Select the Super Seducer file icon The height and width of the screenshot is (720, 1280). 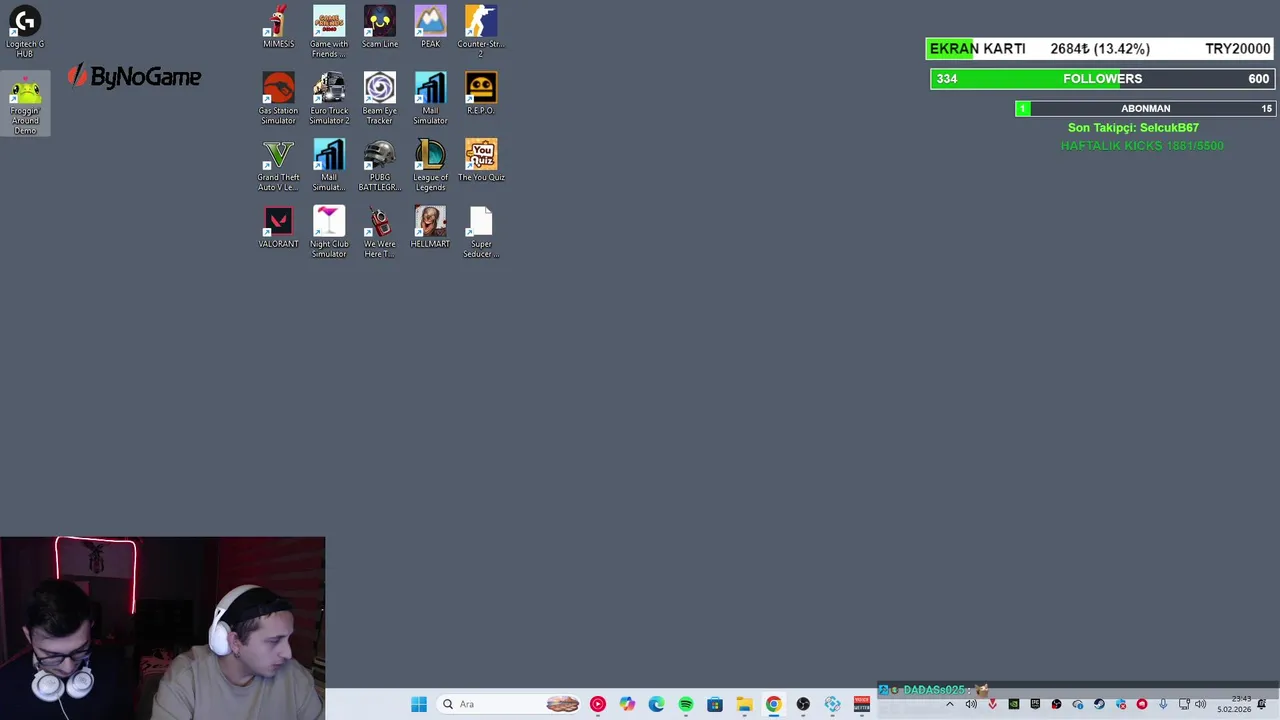[481, 232]
